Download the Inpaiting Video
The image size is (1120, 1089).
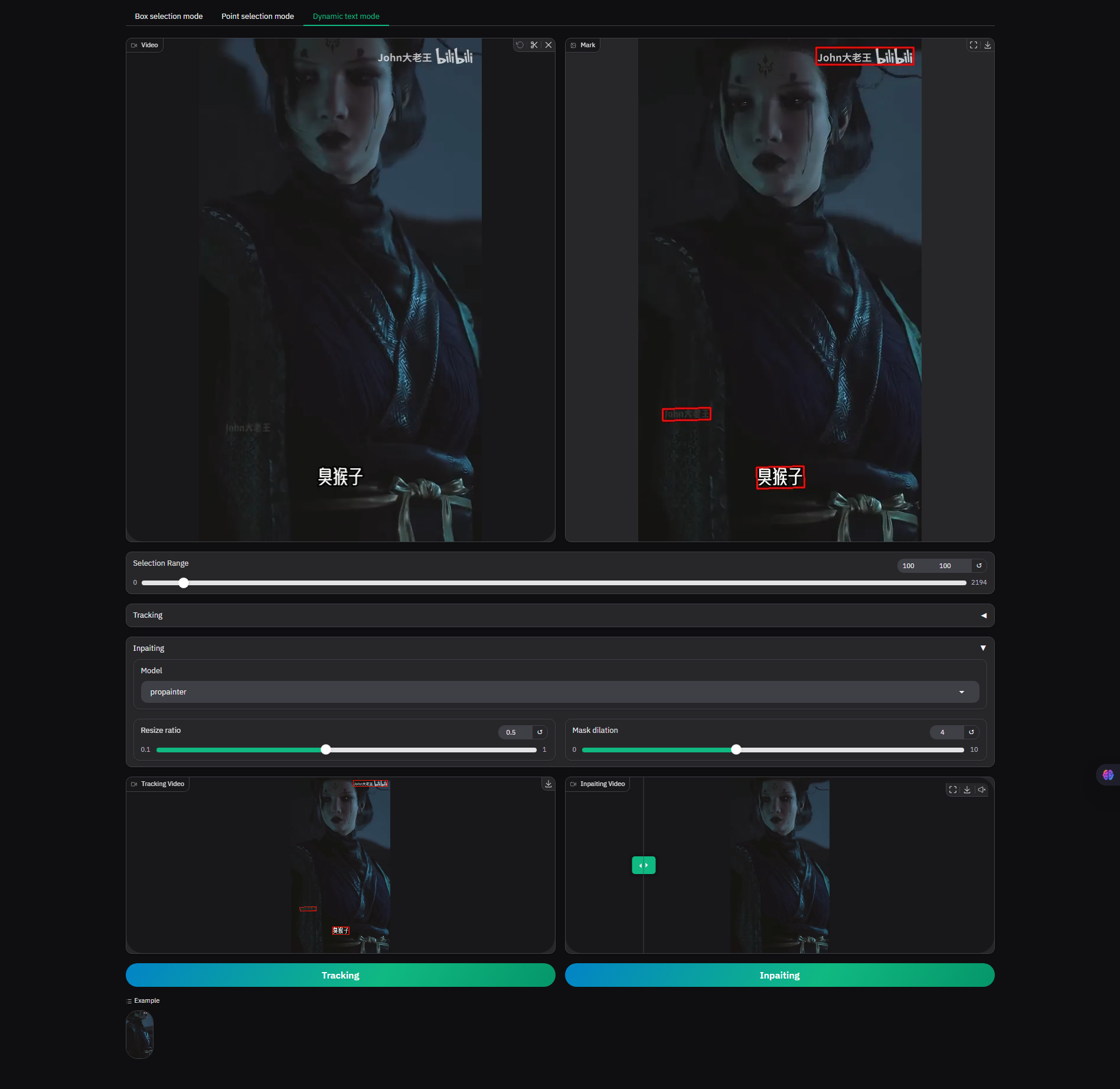(967, 790)
